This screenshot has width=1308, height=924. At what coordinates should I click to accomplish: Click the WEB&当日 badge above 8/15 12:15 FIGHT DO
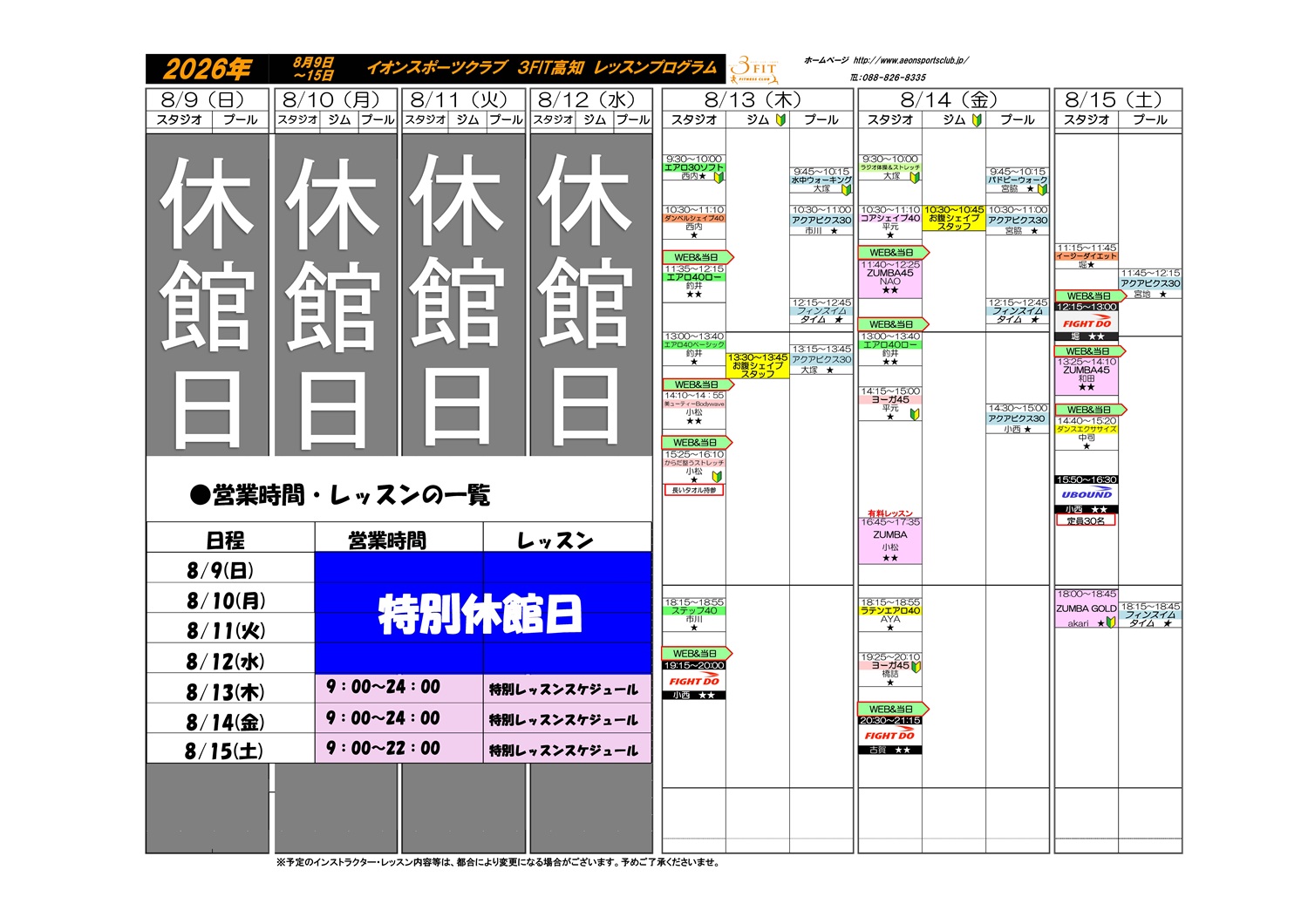pos(1091,296)
